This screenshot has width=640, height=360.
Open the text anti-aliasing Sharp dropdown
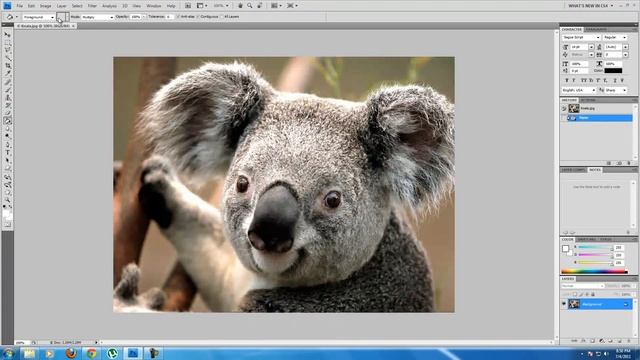(x=616, y=90)
